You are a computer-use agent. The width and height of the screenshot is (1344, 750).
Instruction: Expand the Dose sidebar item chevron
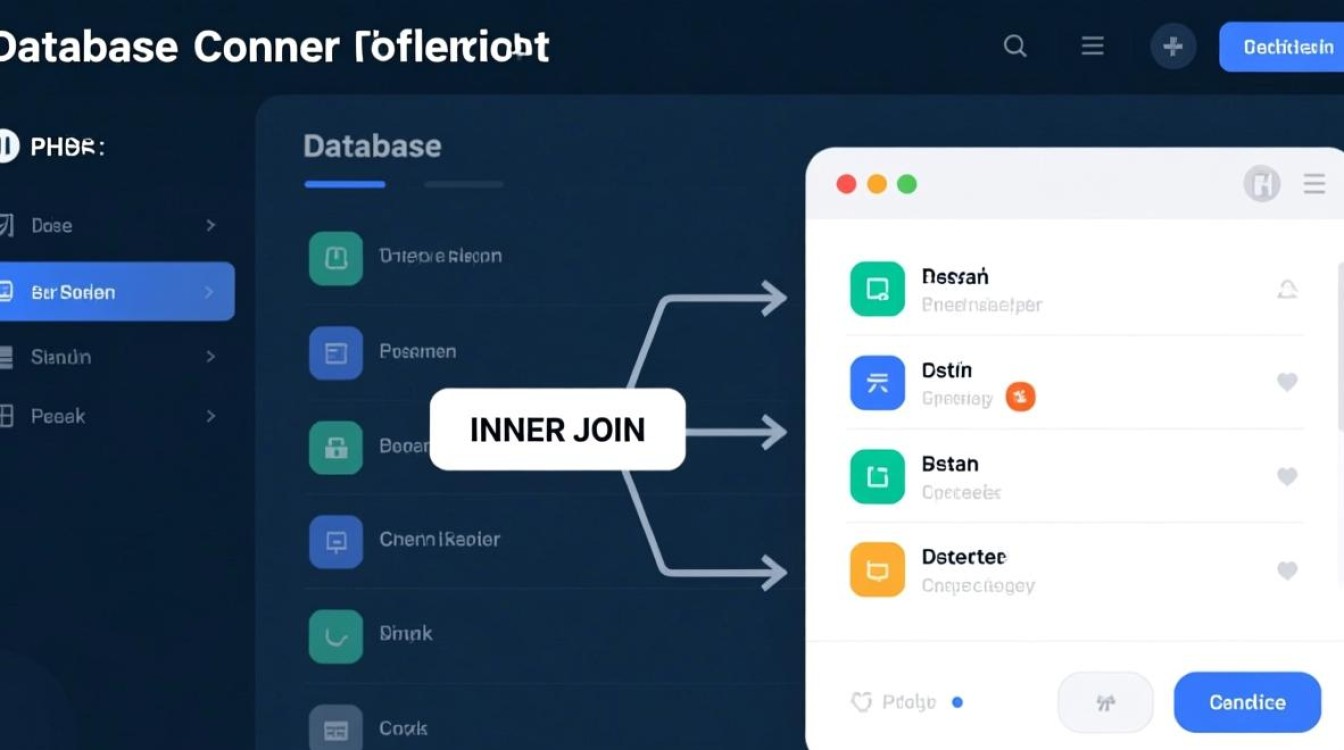pos(210,226)
